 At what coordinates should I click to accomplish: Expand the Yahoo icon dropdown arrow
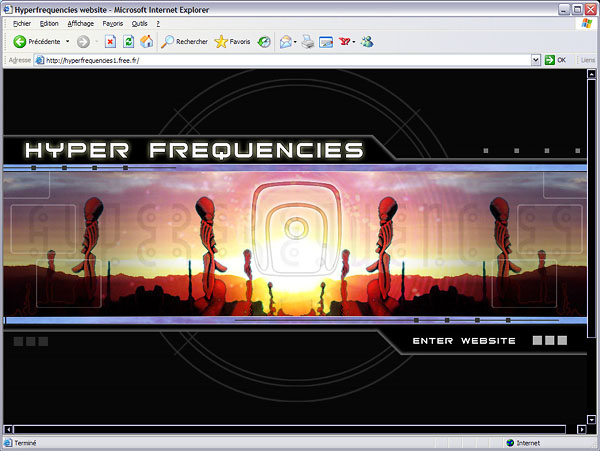coord(354,41)
